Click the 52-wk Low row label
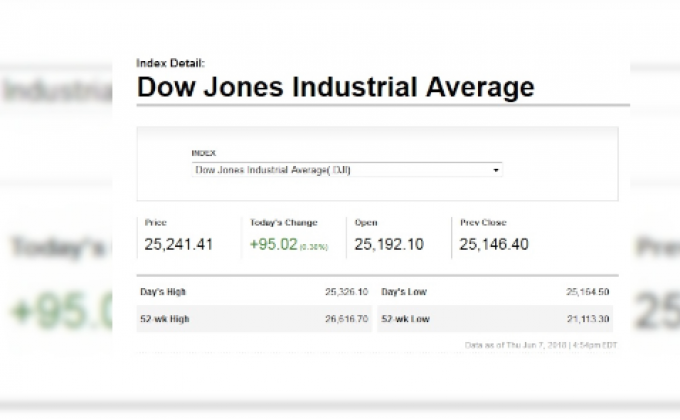The image size is (680, 420). 405,318
